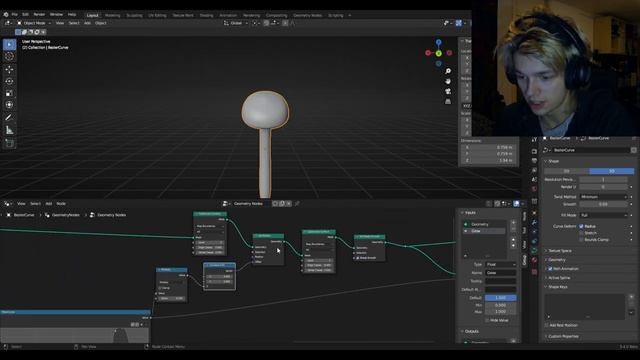
Task: Enable the Stretch checkbox
Action: 581,233
